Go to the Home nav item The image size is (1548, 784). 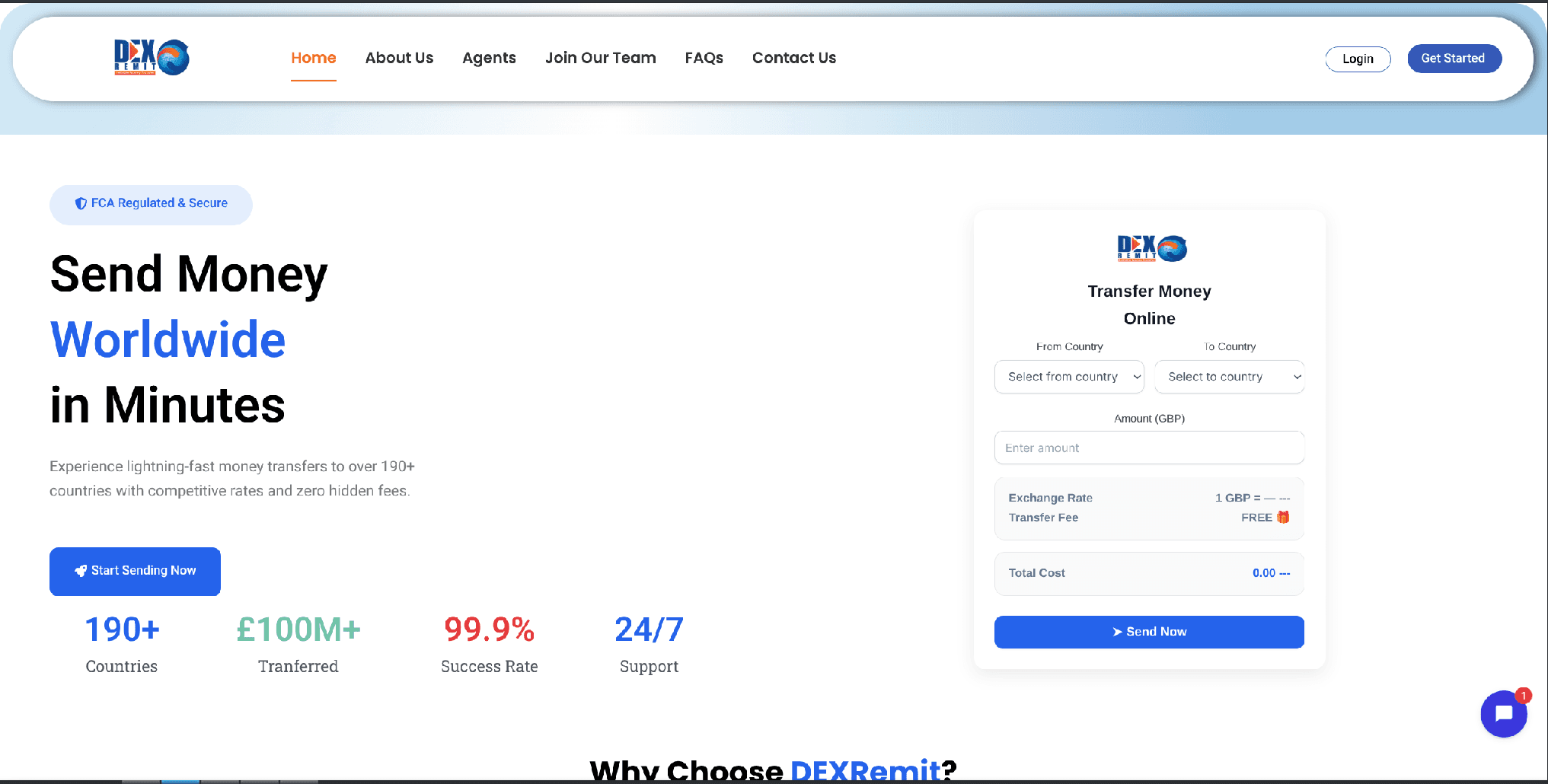tap(313, 58)
